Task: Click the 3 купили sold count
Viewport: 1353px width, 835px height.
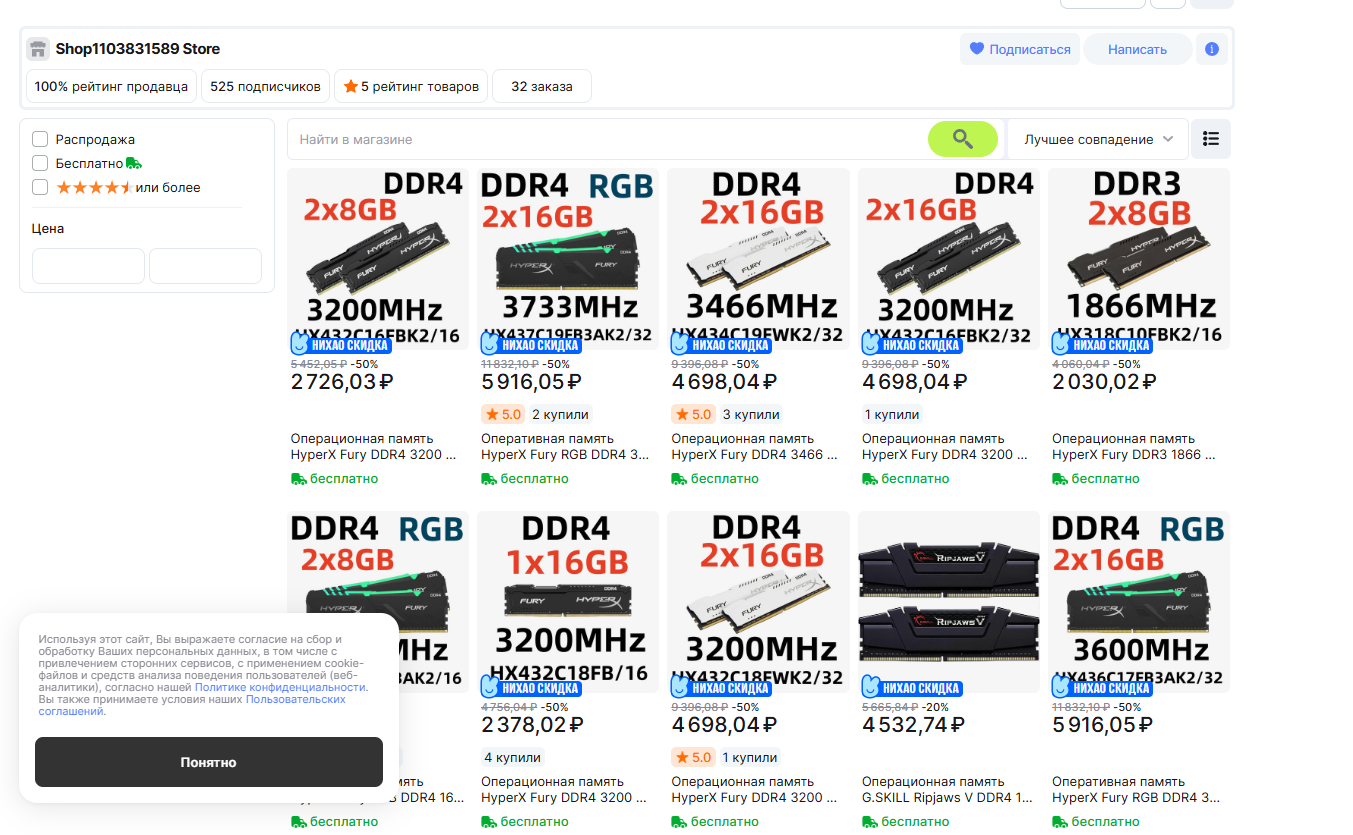Action: pos(750,414)
